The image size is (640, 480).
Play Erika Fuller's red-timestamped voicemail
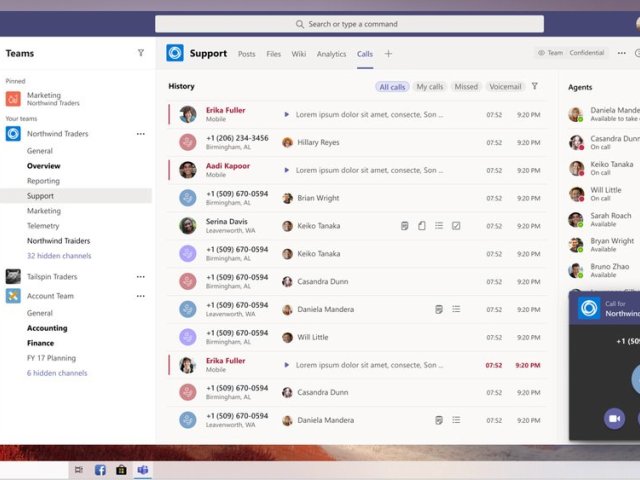point(287,365)
